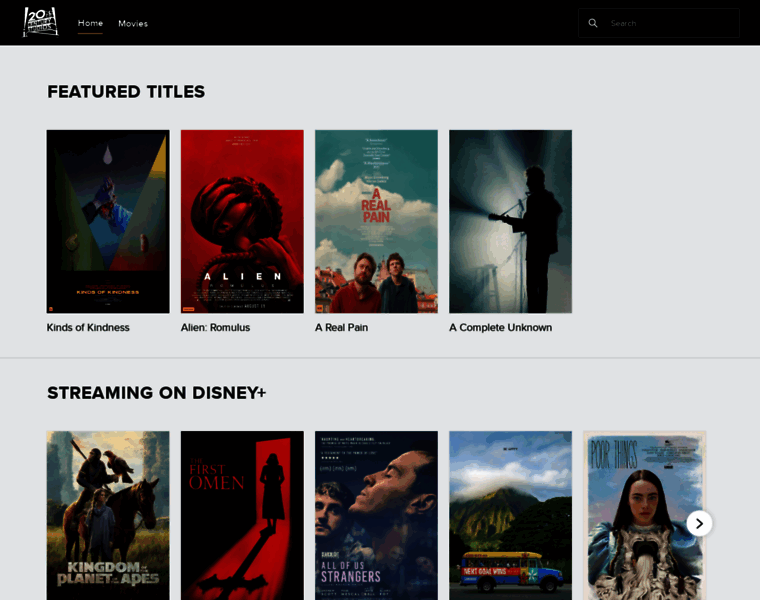Open the Poor Things poster
Screen dimensions: 760x600
click(x=645, y=516)
